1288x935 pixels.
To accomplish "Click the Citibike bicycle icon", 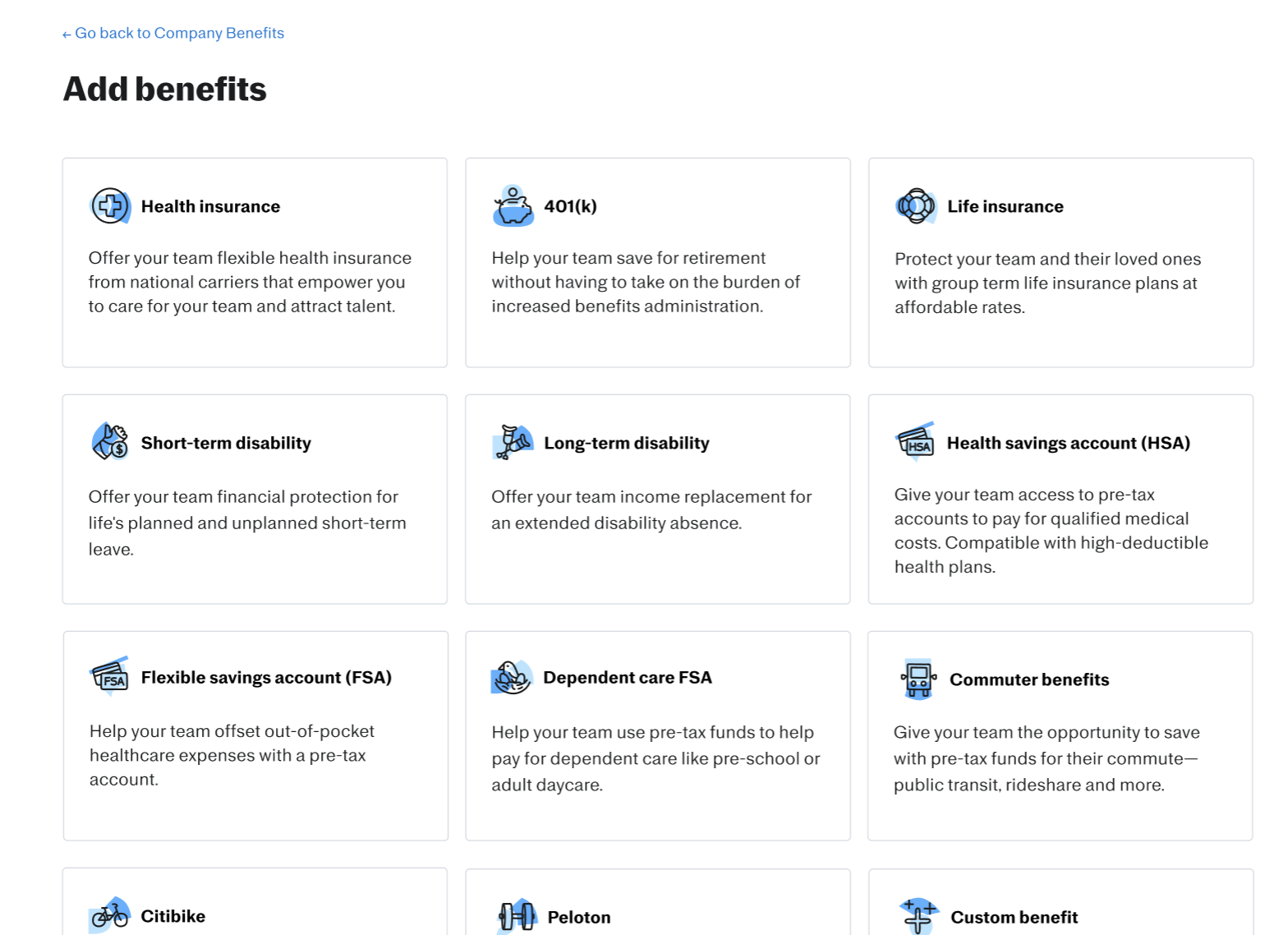I will click(x=110, y=915).
